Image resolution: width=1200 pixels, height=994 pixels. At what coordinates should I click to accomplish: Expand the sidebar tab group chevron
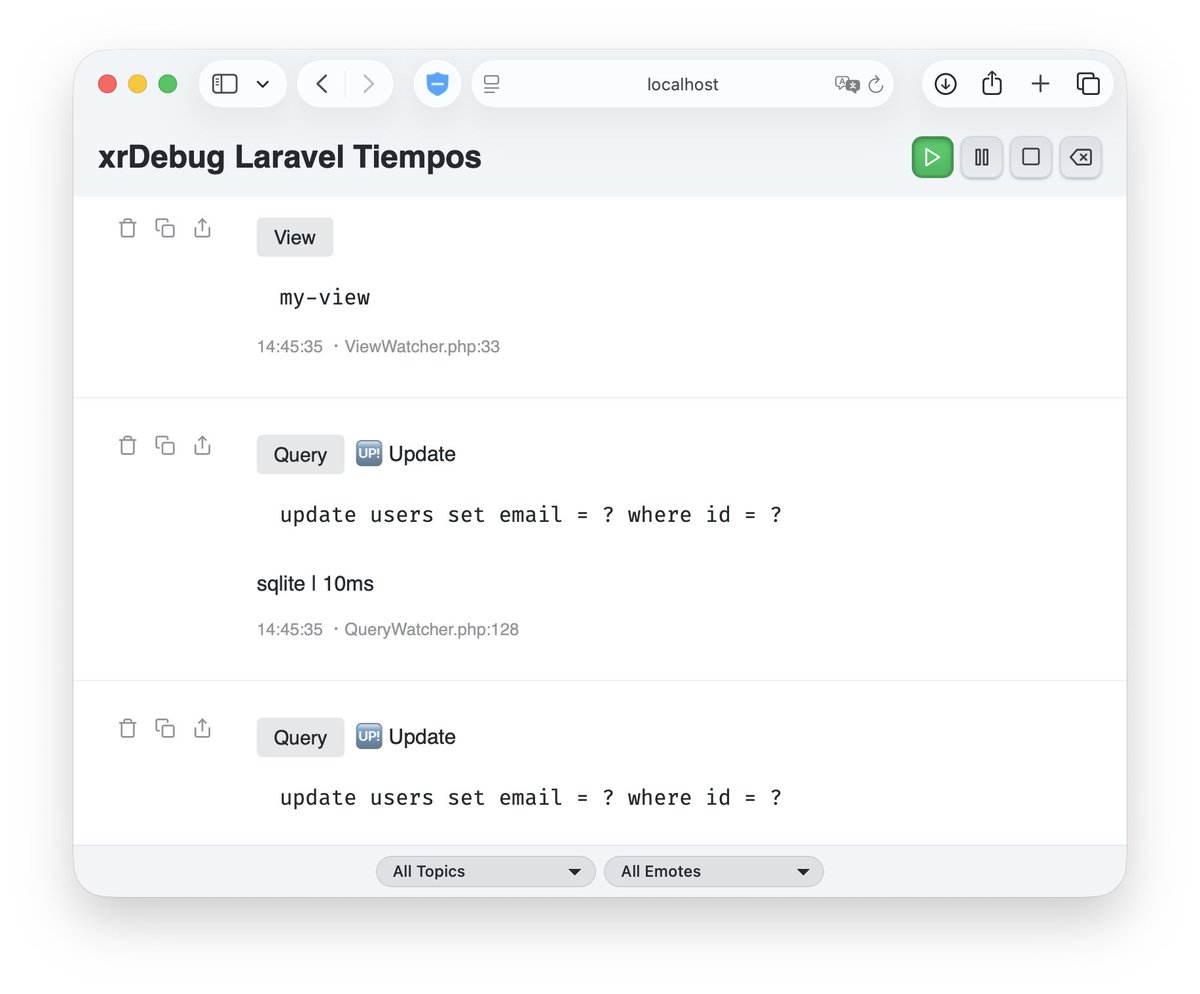pyautogui.click(x=263, y=84)
